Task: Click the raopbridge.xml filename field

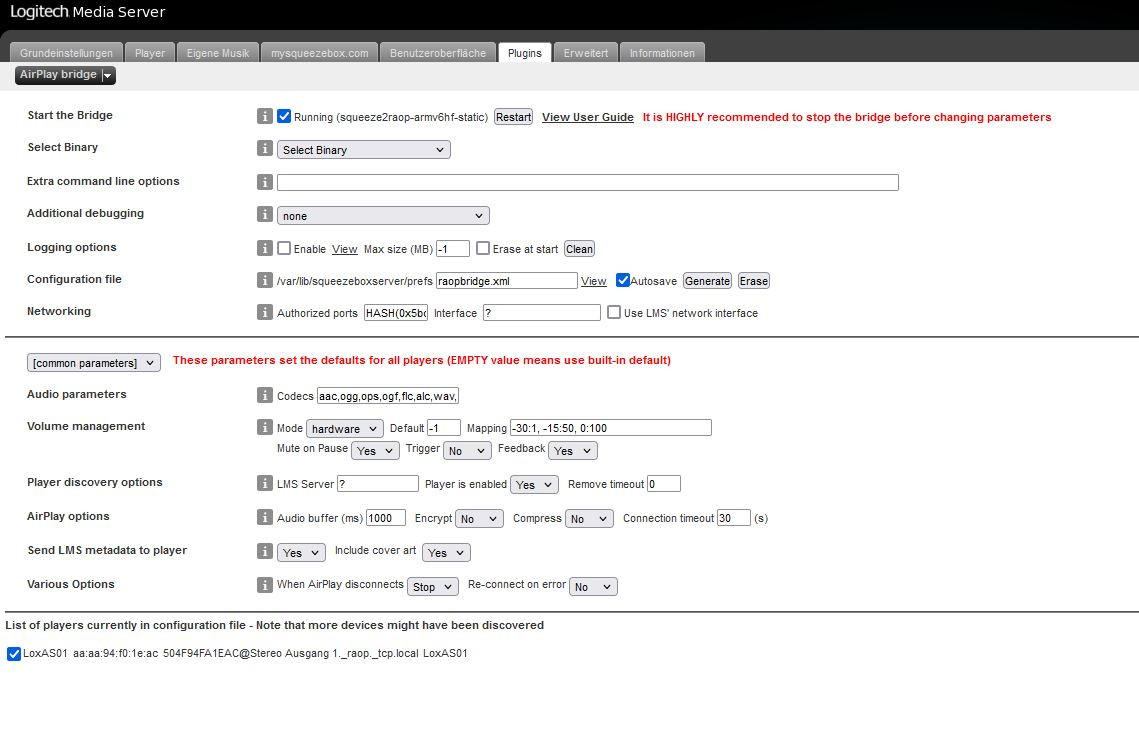Action: [x=507, y=281]
